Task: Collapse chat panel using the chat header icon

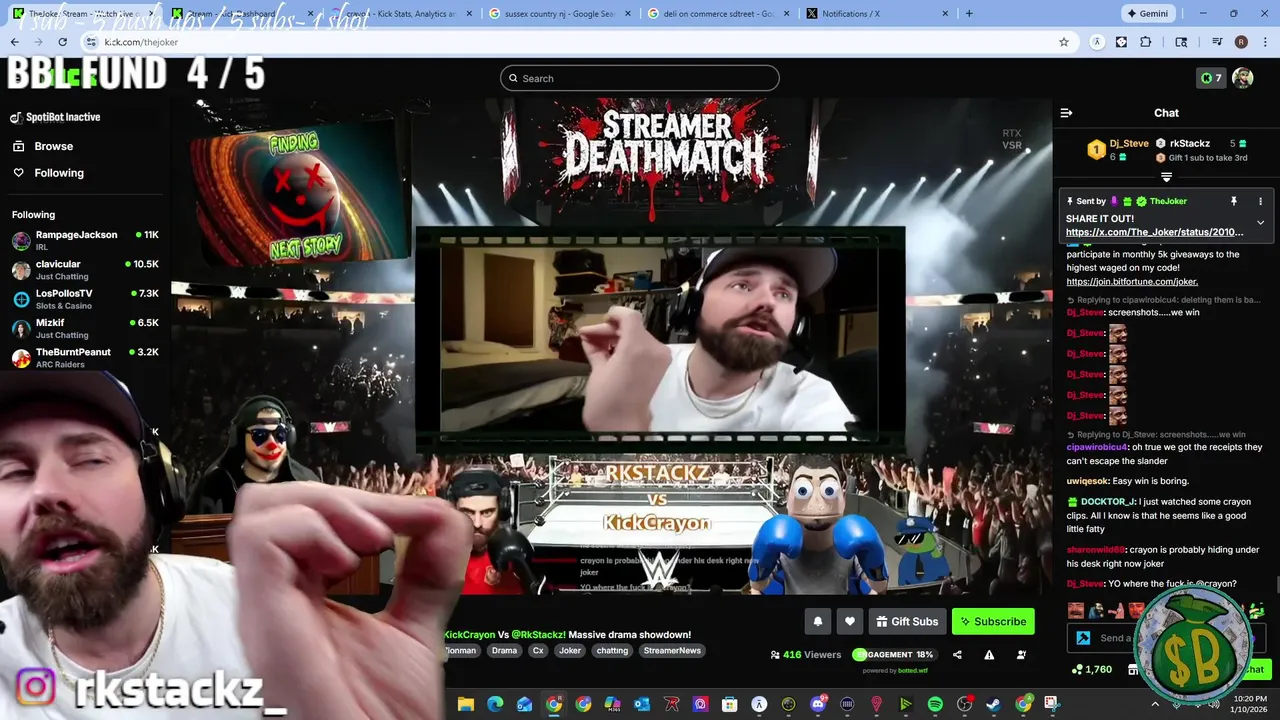Action: 1066,113
